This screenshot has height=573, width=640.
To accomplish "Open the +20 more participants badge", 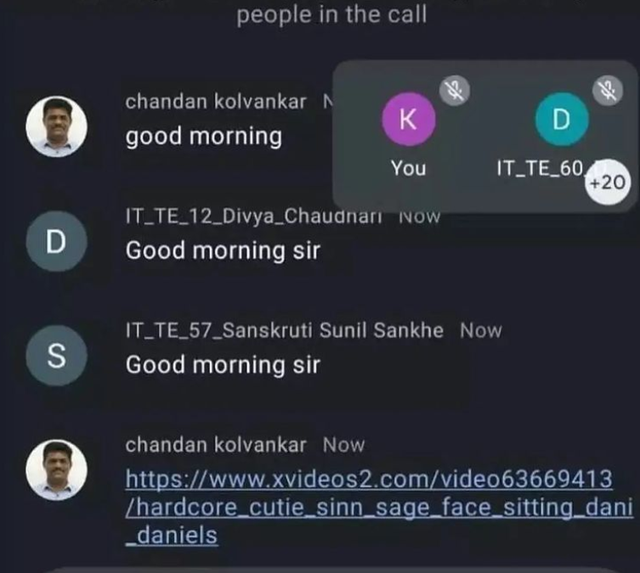I will [607, 182].
